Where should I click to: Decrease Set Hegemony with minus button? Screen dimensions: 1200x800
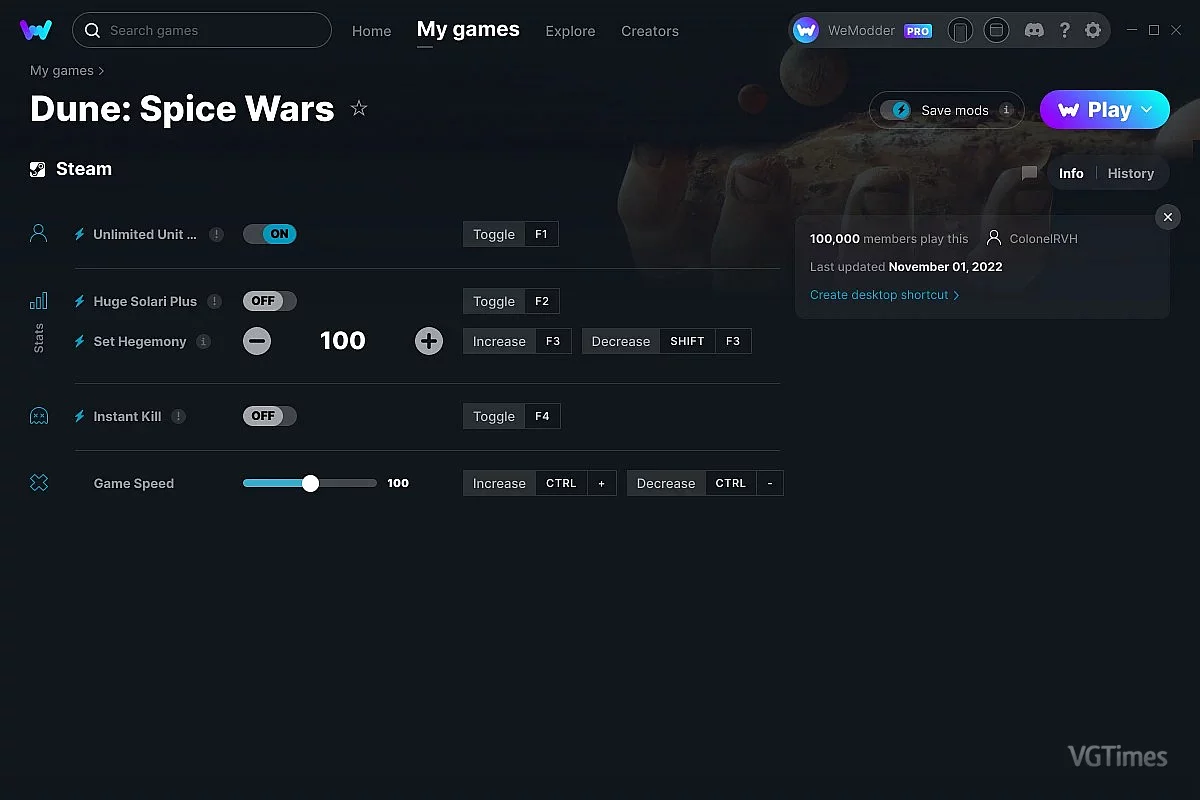tap(257, 341)
